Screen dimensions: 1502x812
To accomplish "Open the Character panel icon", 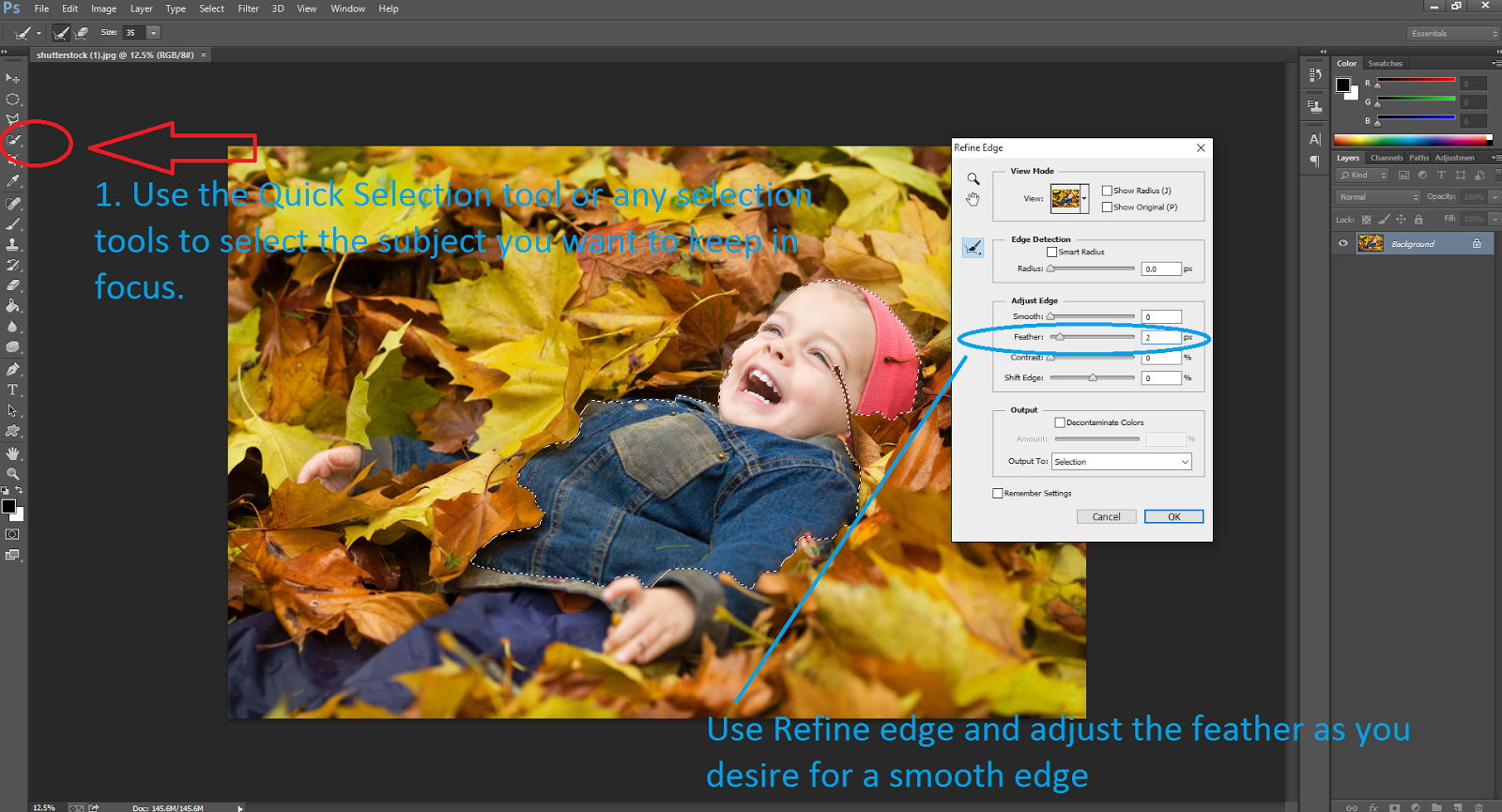I will tap(1314, 139).
